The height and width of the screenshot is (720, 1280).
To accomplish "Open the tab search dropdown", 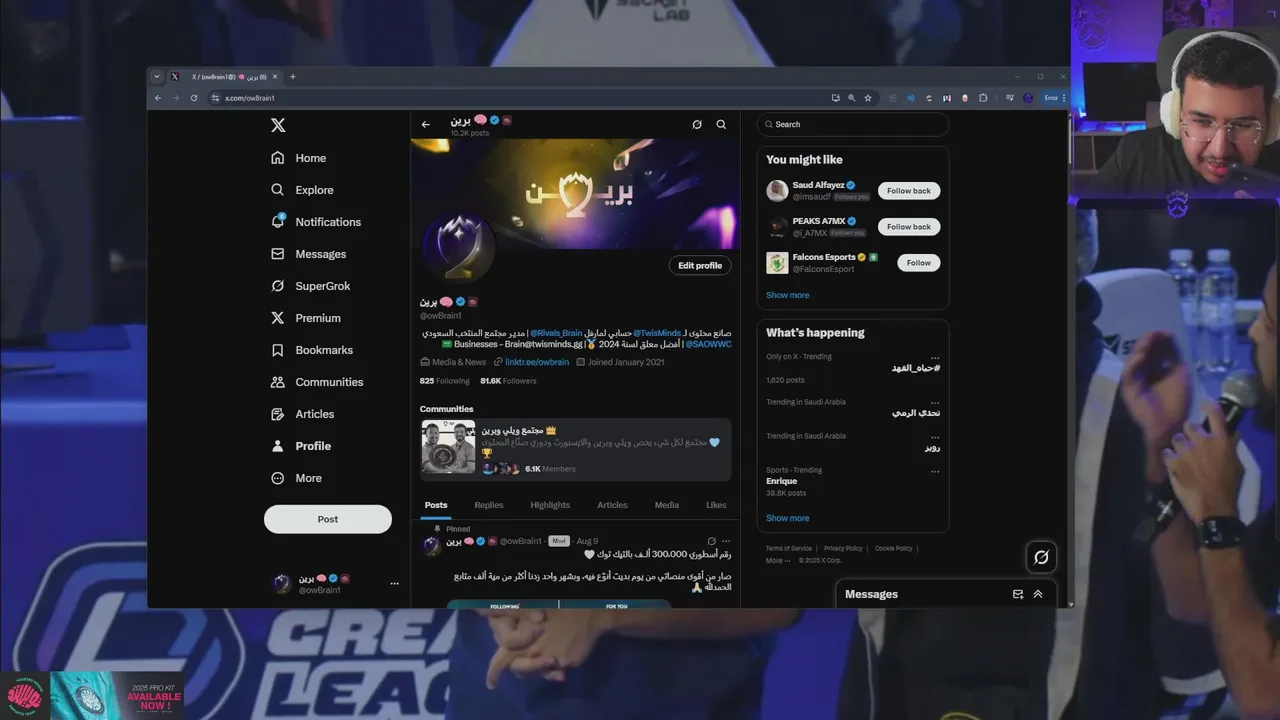I will 156,77.
